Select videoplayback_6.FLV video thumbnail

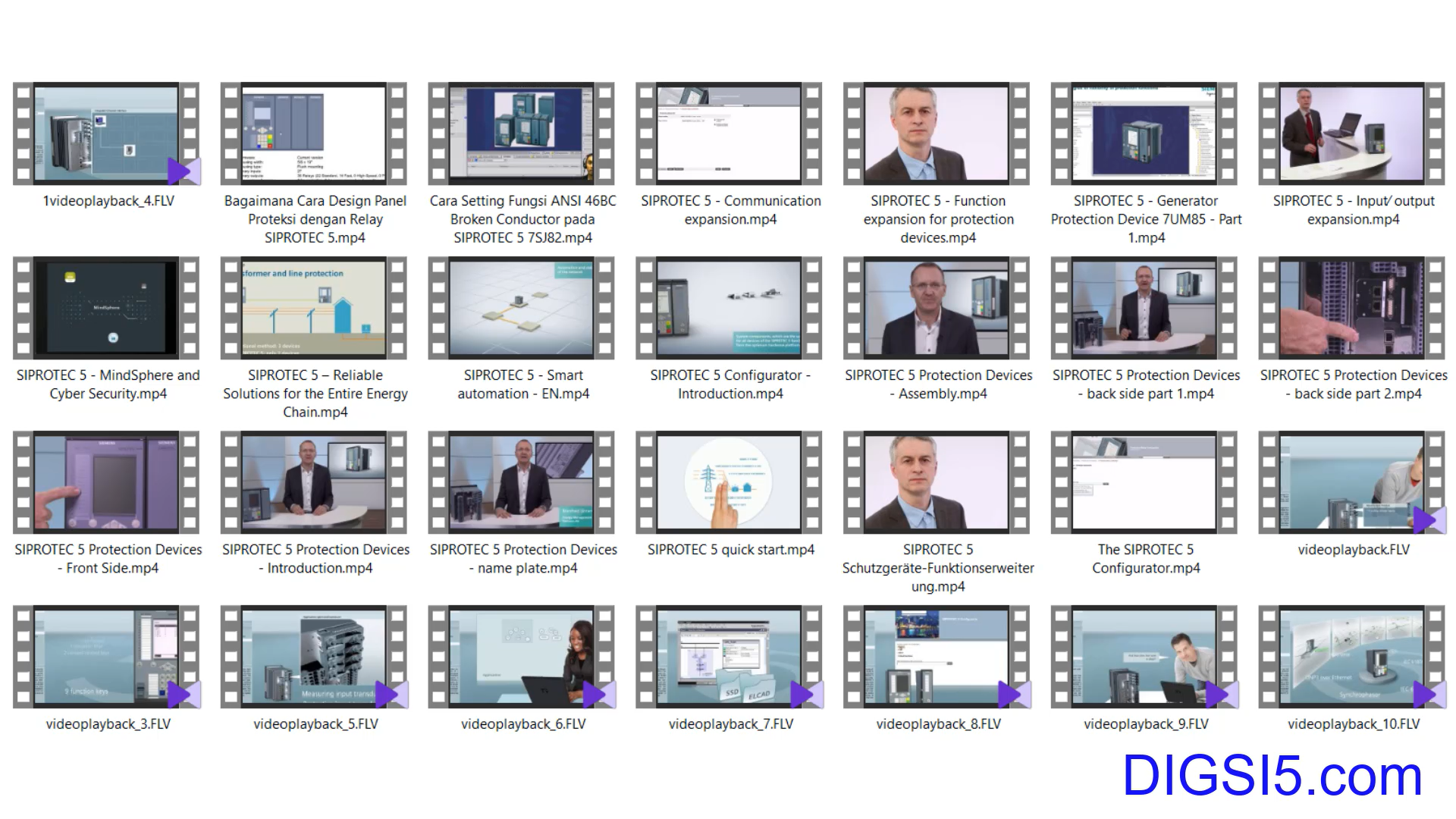(x=522, y=657)
